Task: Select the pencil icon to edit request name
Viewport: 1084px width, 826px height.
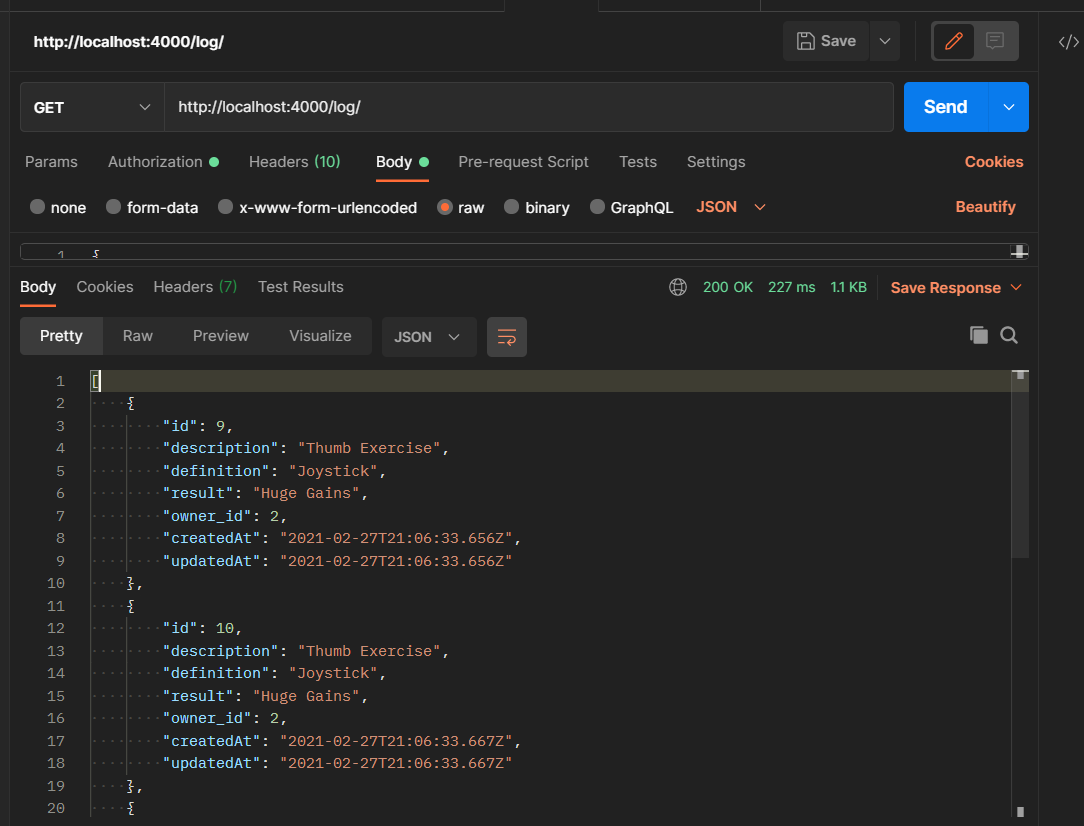Action: (952, 40)
